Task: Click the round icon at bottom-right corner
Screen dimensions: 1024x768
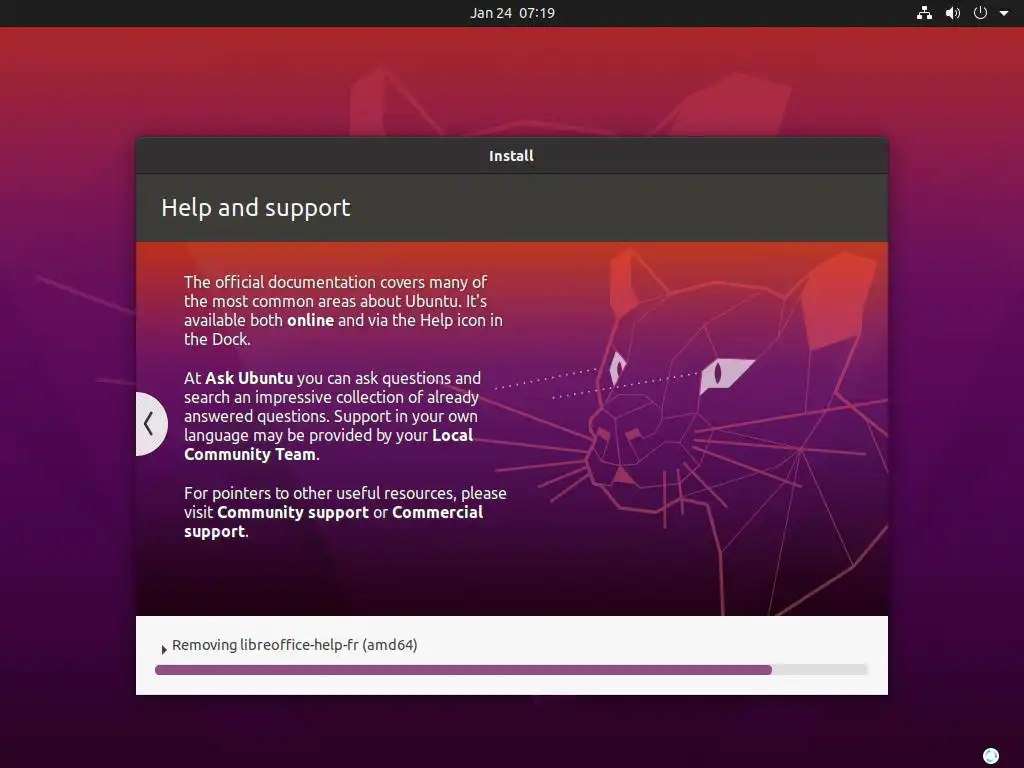Action: (991, 756)
